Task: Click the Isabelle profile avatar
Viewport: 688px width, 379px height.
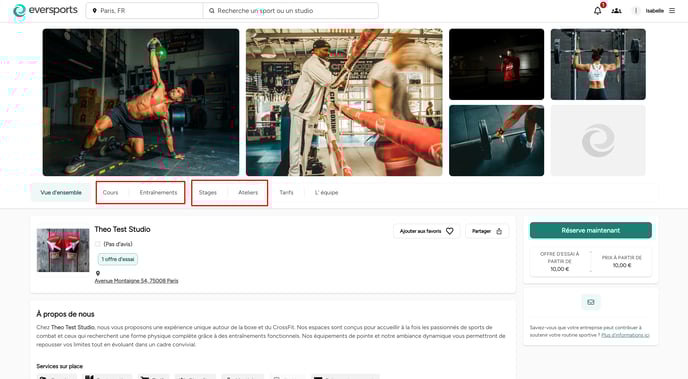Action: [x=636, y=11]
